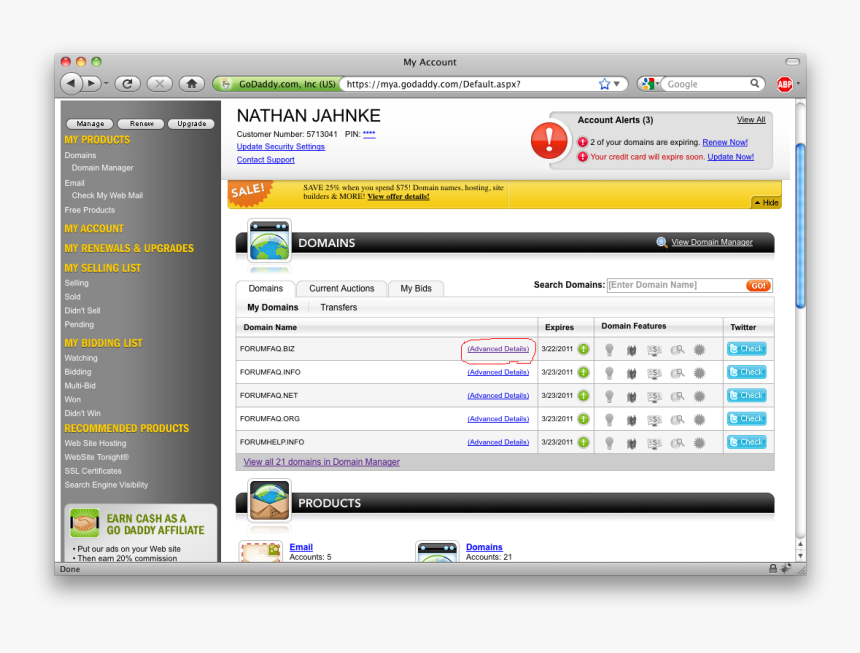Click View all 21 domains in Domain Manager
The width and height of the screenshot is (860, 653).
coord(321,462)
